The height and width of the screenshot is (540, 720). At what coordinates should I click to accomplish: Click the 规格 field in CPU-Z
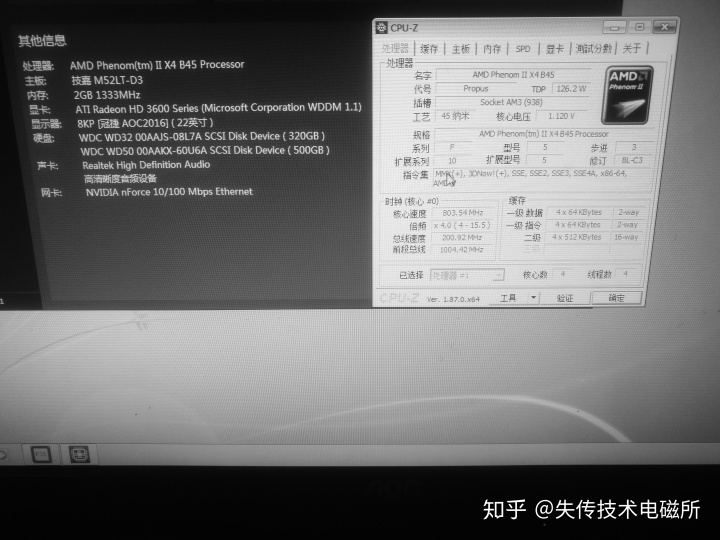[x=543, y=134]
